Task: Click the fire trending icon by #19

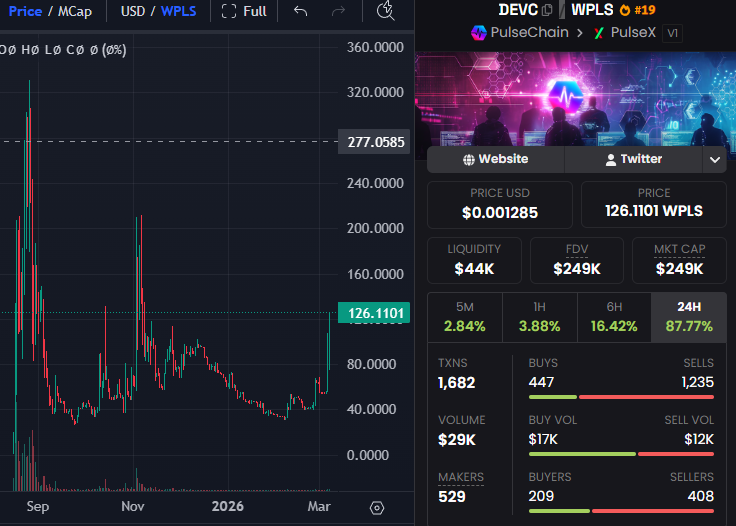Action: coord(625,10)
